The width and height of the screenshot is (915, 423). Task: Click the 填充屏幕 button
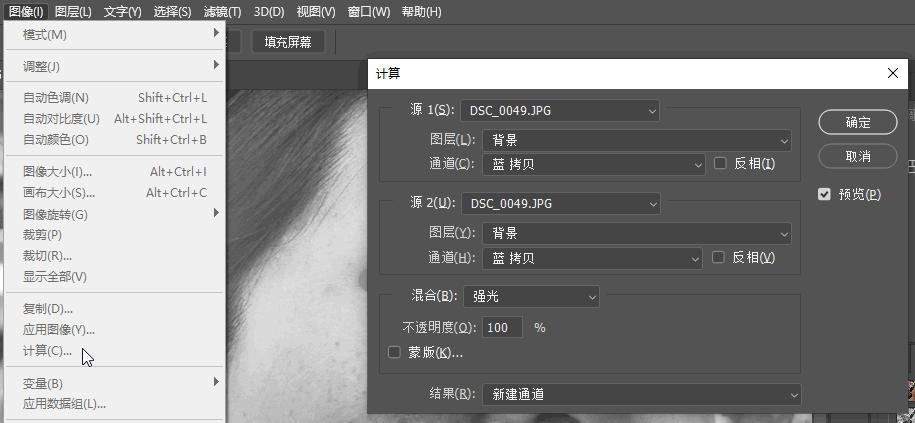(x=288, y=42)
